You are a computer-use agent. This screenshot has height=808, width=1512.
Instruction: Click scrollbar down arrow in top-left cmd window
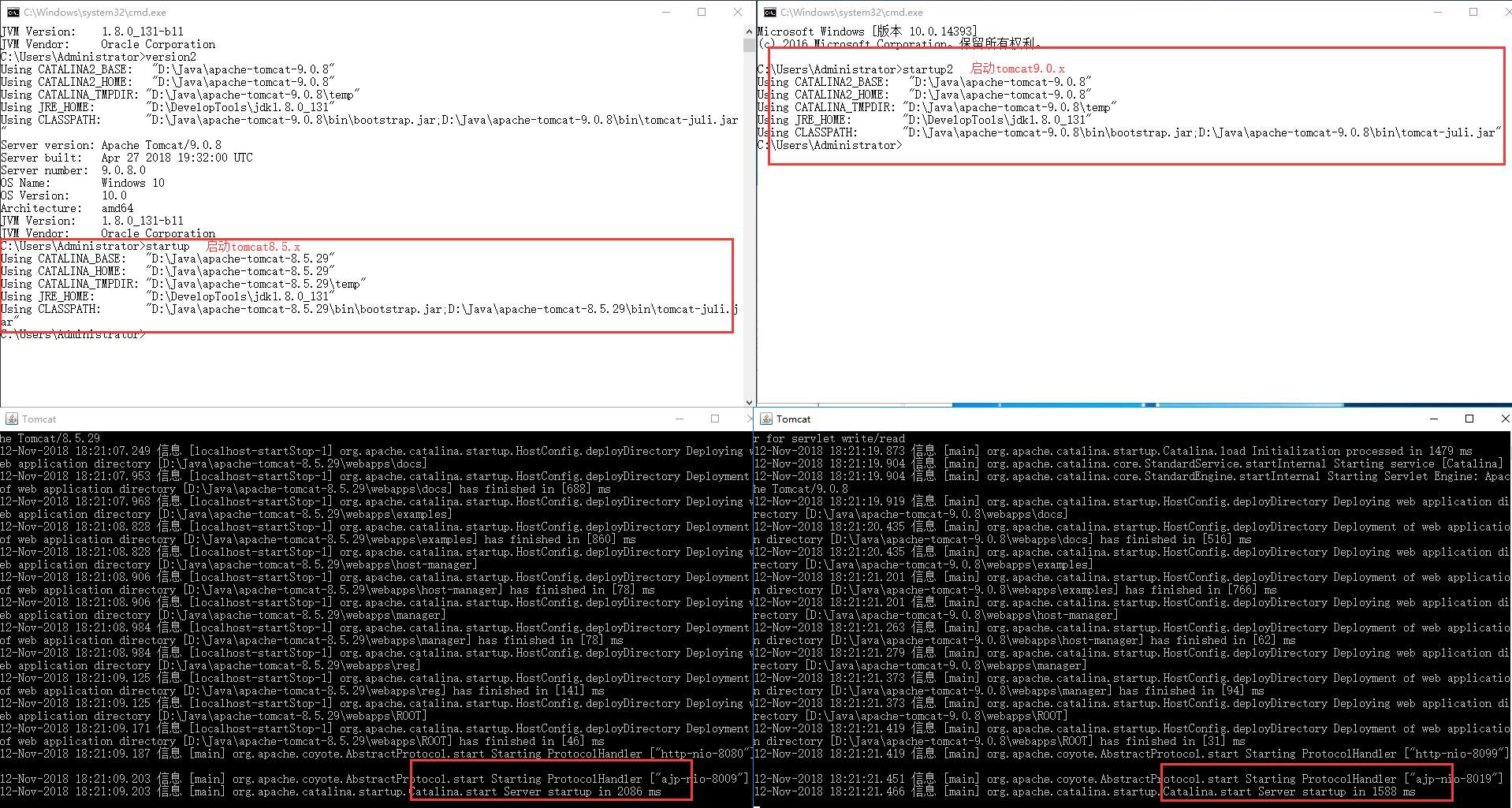(x=749, y=401)
